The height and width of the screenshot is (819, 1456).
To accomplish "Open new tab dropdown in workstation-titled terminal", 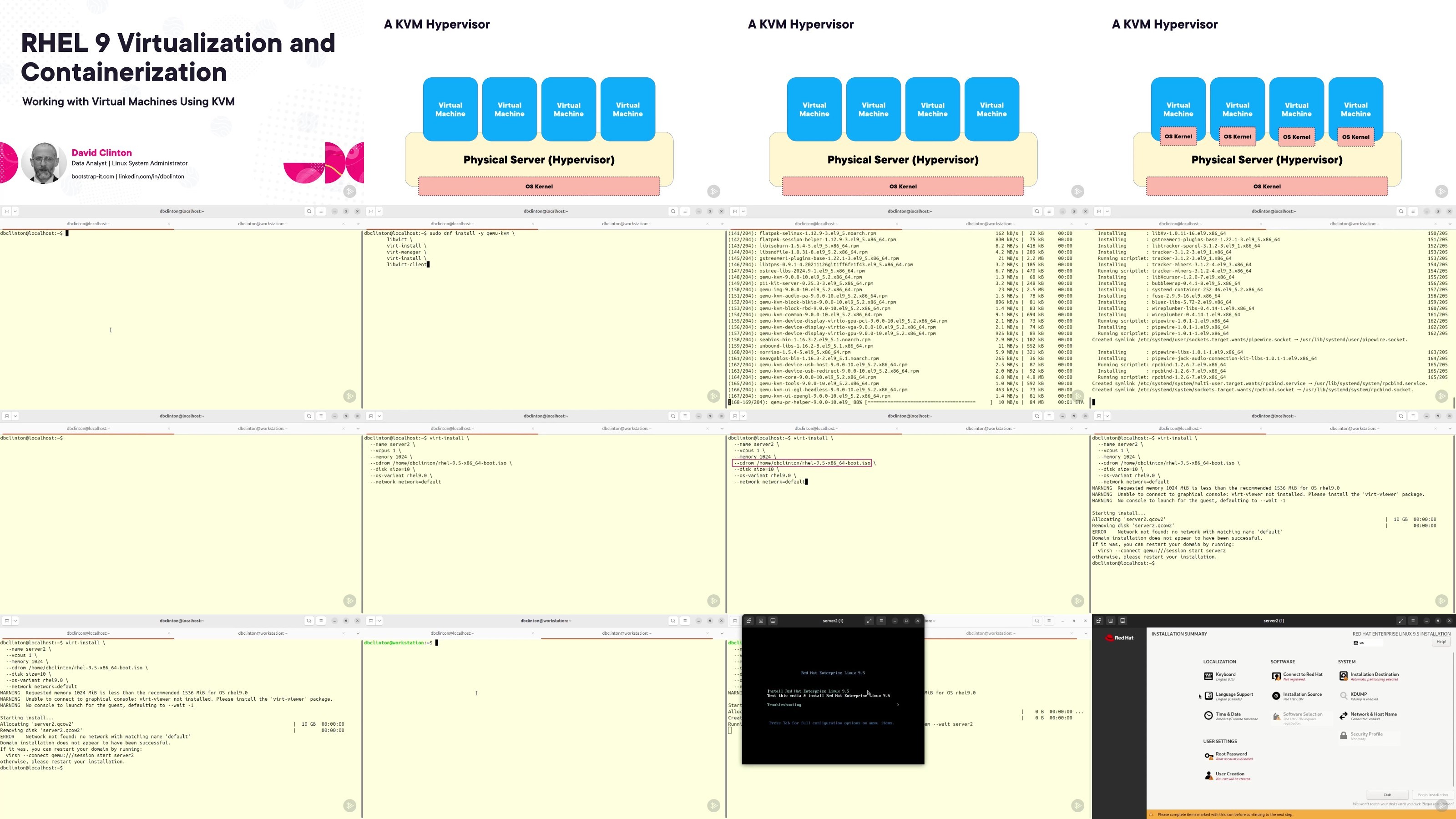I will coord(379,621).
